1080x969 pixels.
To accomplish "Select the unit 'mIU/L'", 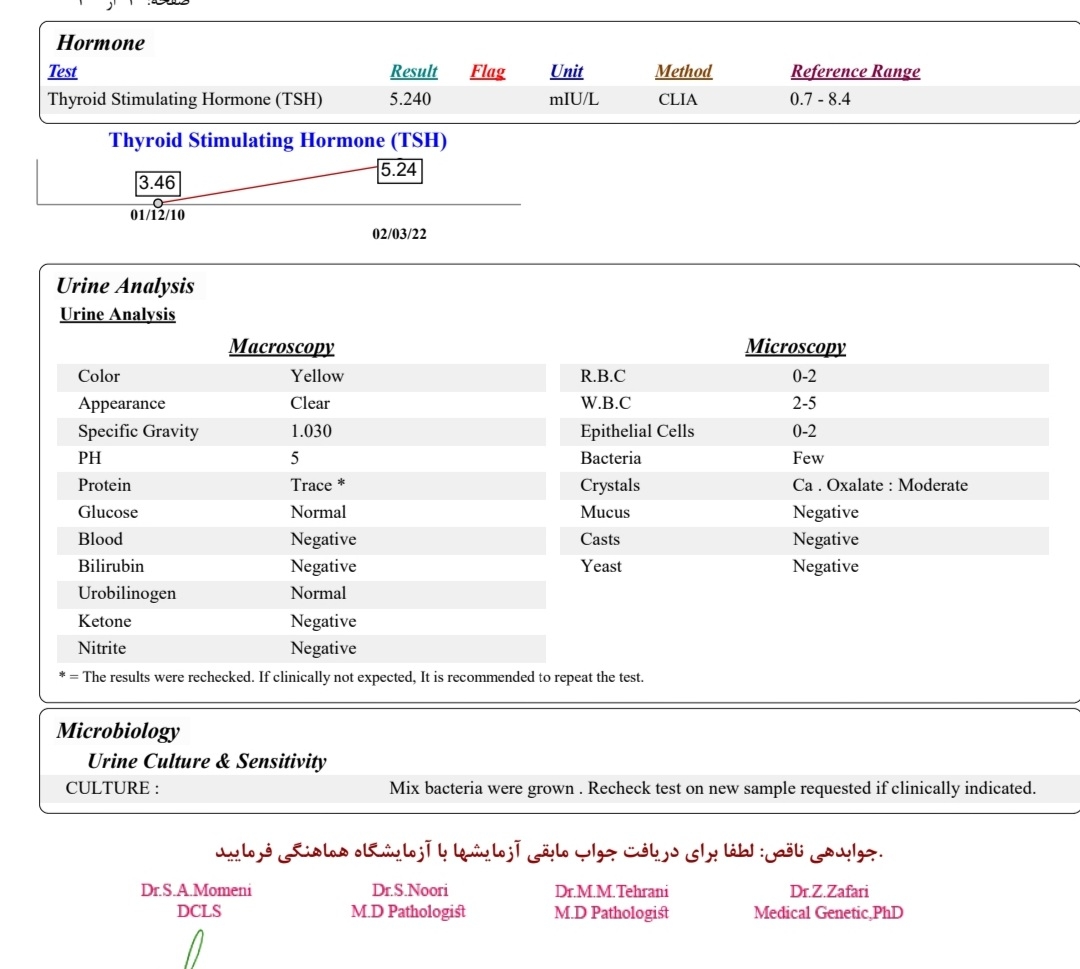I will click(574, 100).
